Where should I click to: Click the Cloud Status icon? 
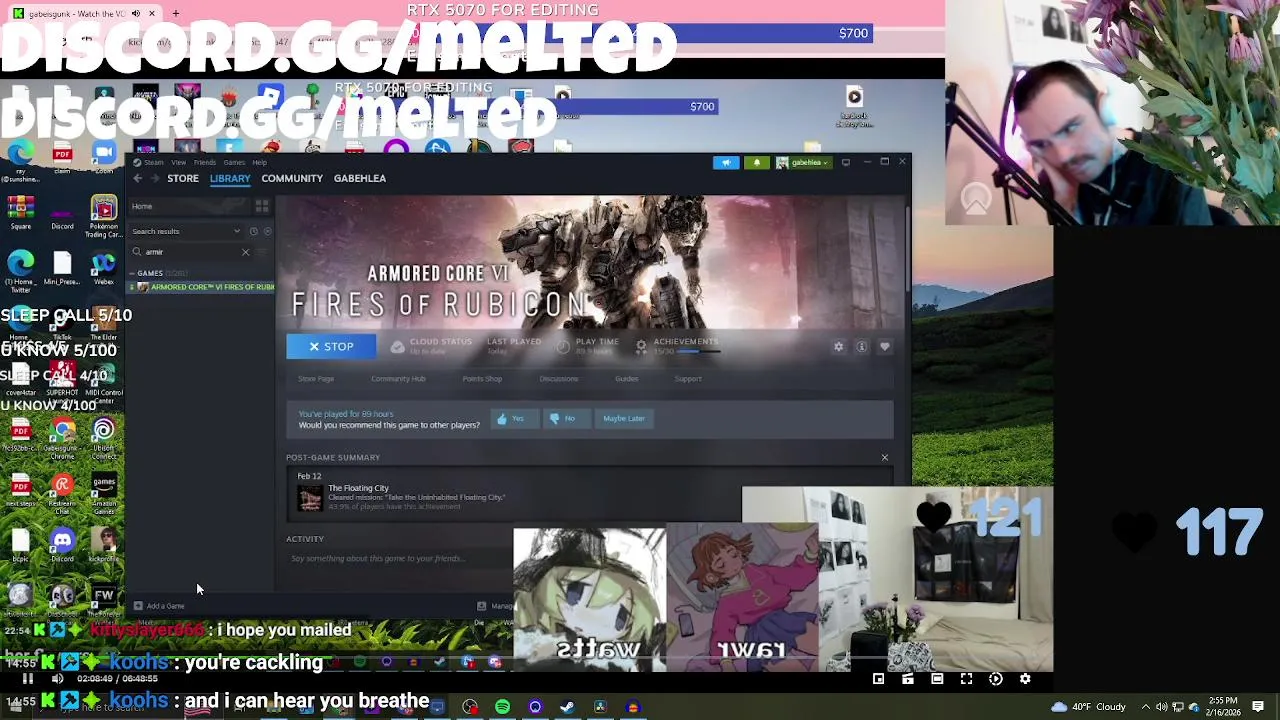[x=397, y=347]
